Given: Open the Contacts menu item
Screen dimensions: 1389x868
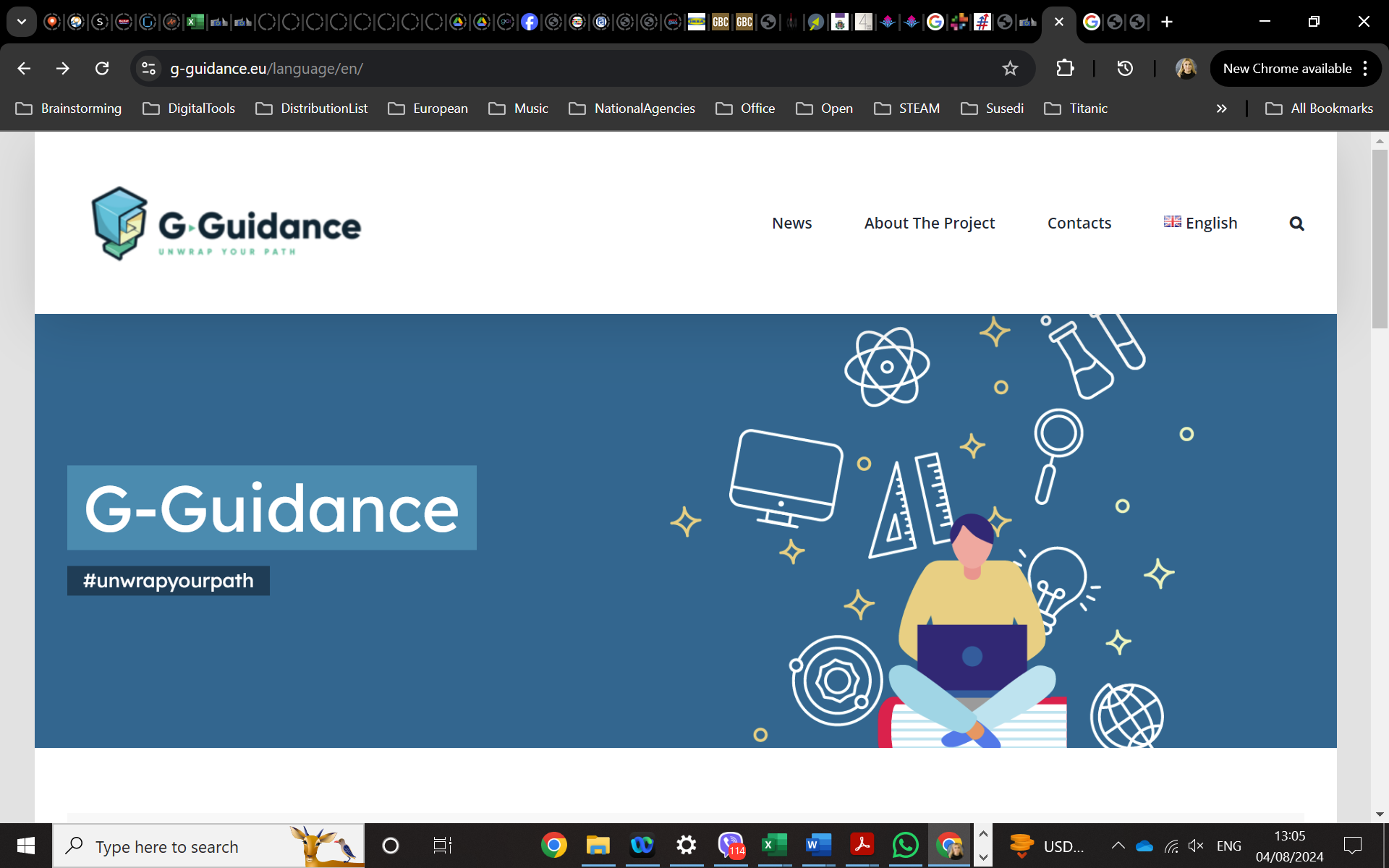Looking at the screenshot, I should tap(1079, 223).
